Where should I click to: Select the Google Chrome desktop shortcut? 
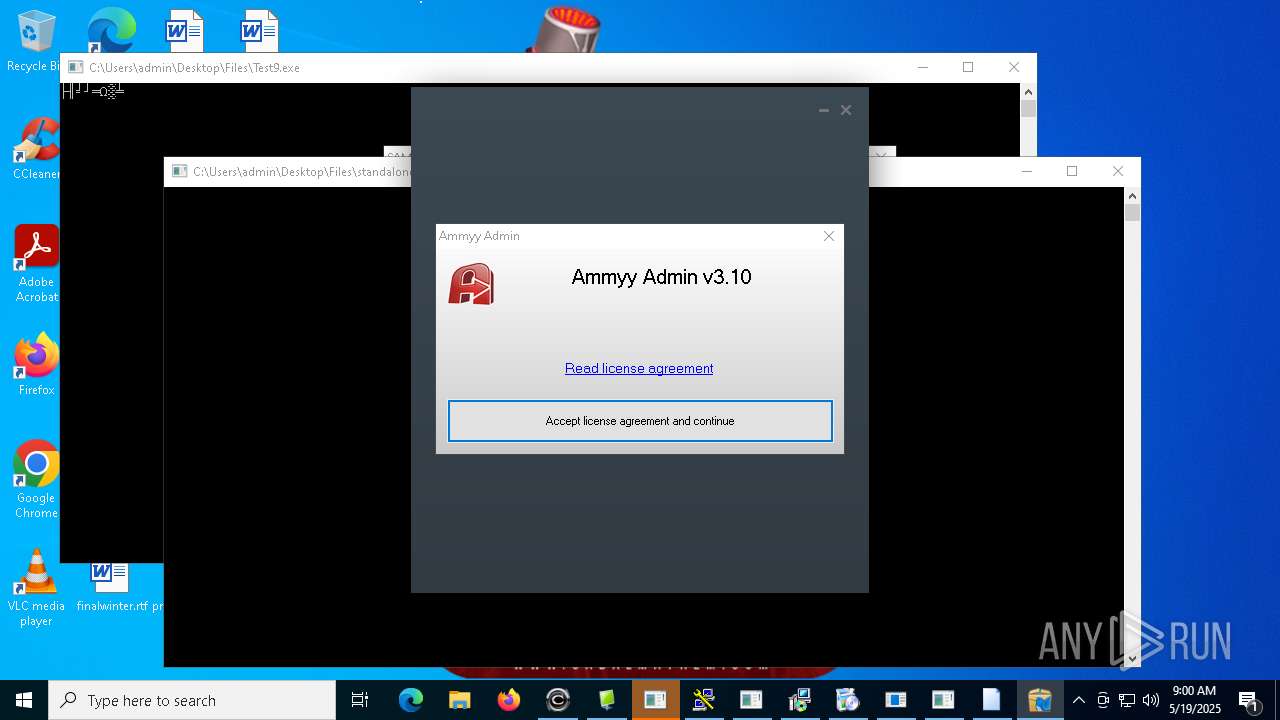pyautogui.click(x=36, y=479)
